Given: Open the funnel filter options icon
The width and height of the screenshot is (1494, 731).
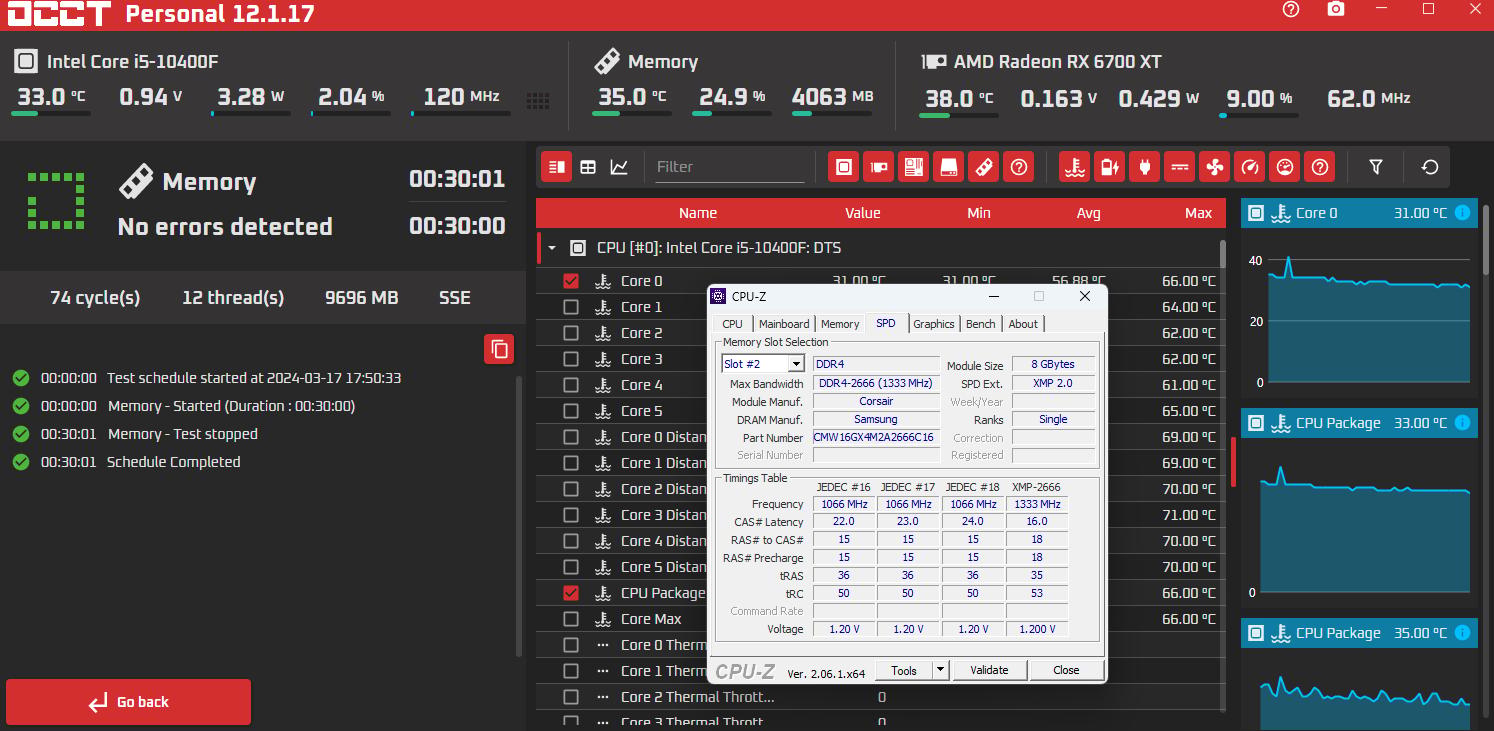Looking at the screenshot, I should tap(1376, 167).
